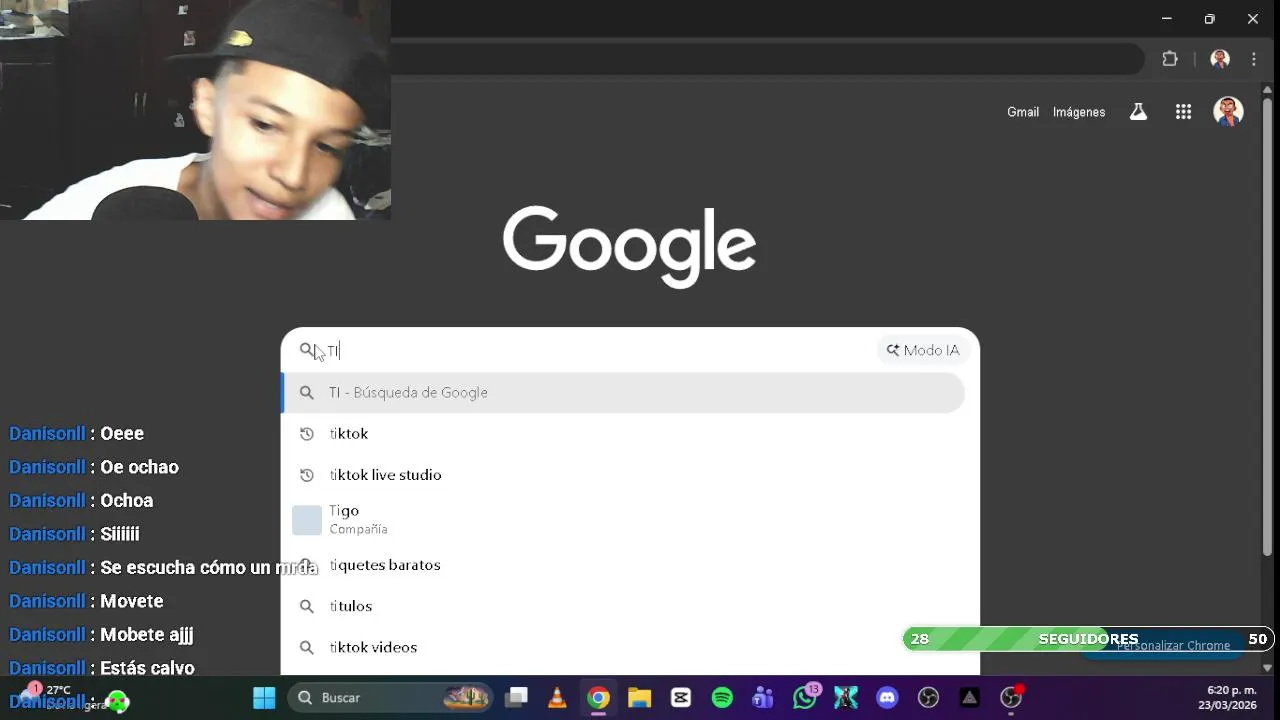The image size is (1280, 720).
Task: Click the Google search text field
Action: (600, 350)
